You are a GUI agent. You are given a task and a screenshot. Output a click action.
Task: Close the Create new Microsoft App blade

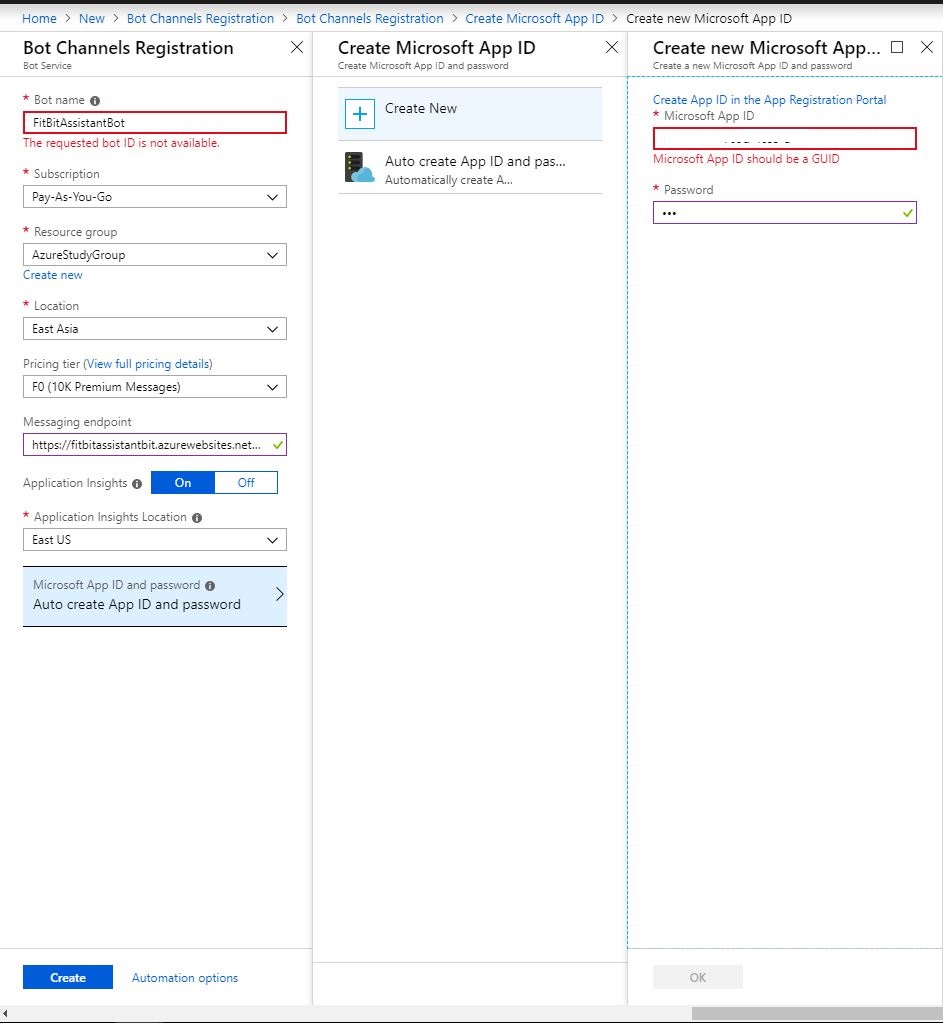tap(926, 47)
